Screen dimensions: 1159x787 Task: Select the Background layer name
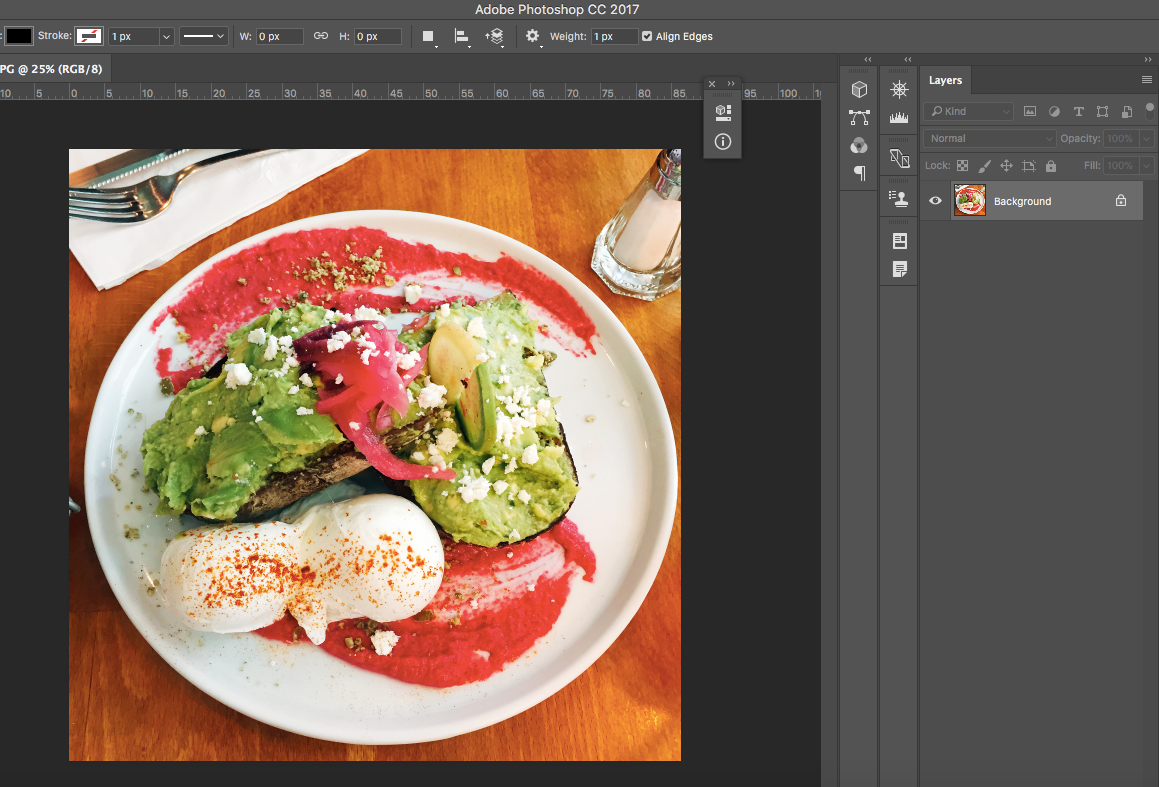pos(1022,201)
